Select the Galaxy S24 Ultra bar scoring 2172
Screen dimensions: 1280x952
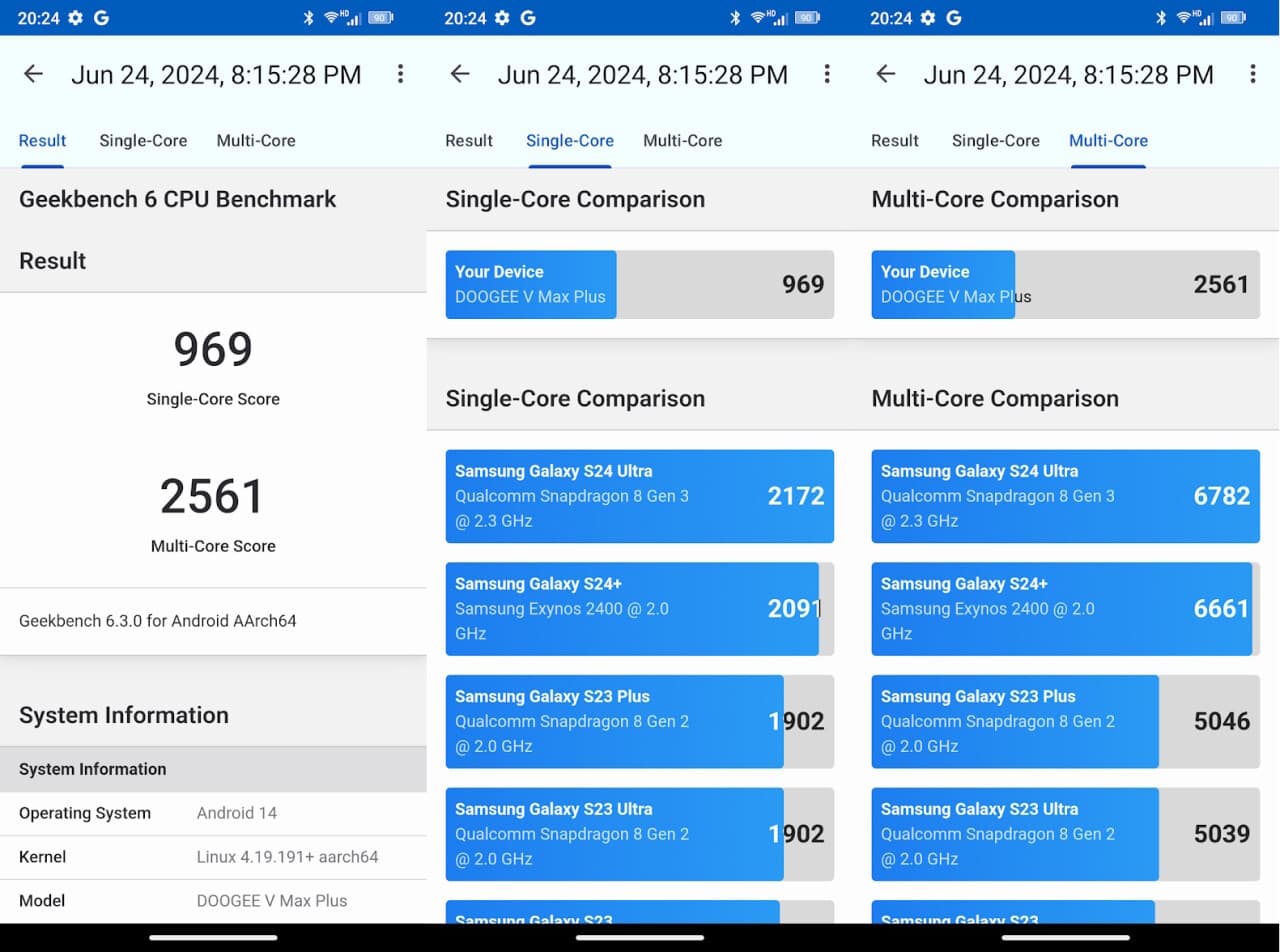click(640, 496)
